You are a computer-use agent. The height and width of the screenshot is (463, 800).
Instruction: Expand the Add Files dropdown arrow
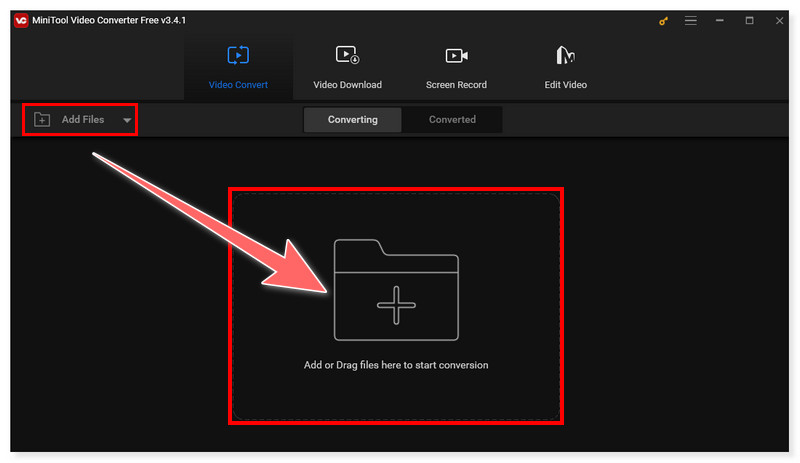tap(127, 120)
